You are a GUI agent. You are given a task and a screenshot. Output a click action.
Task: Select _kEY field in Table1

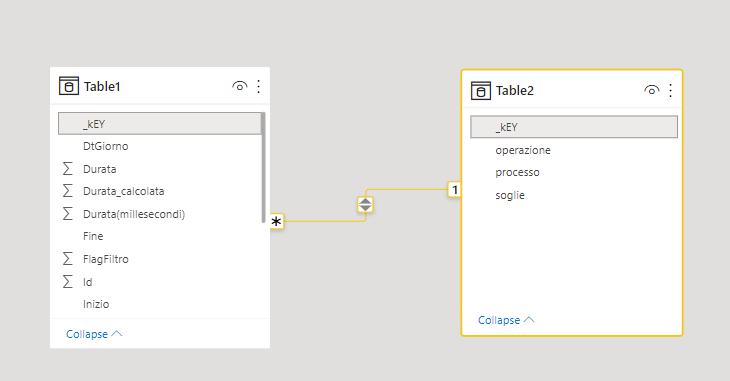[x=160, y=123]
